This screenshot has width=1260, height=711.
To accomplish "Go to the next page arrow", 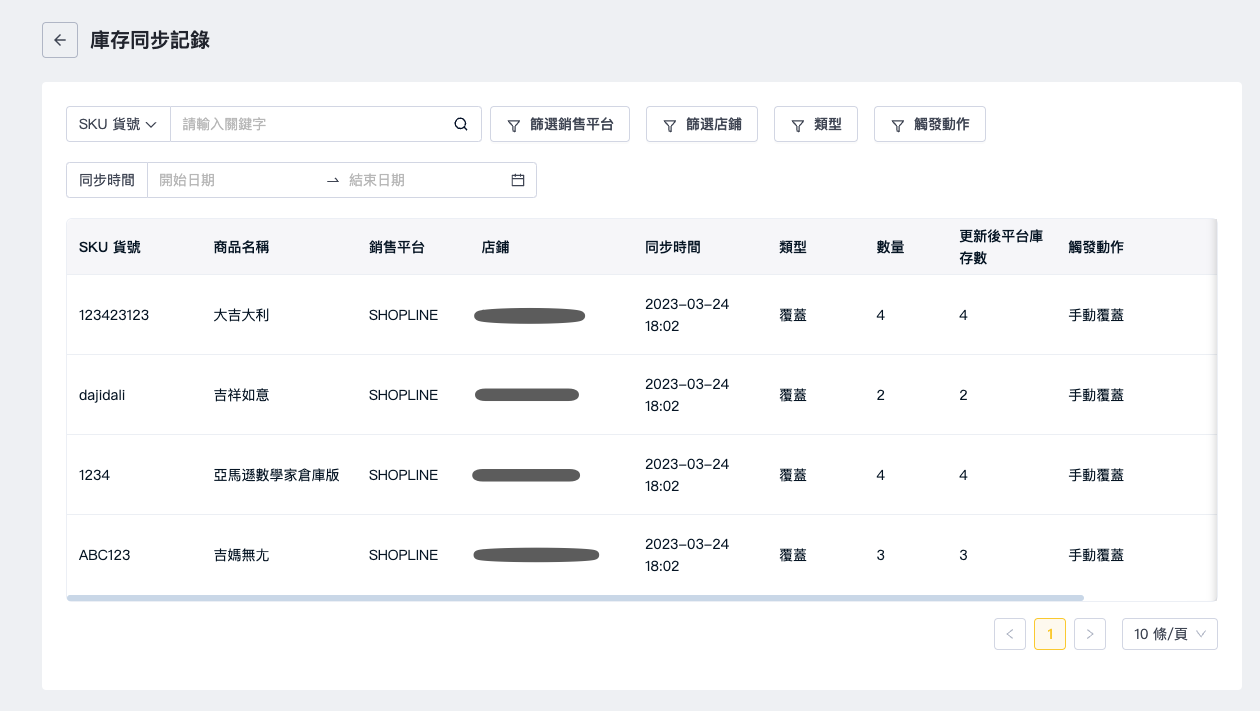I will pyautogui.click(x=1089, y=634).
